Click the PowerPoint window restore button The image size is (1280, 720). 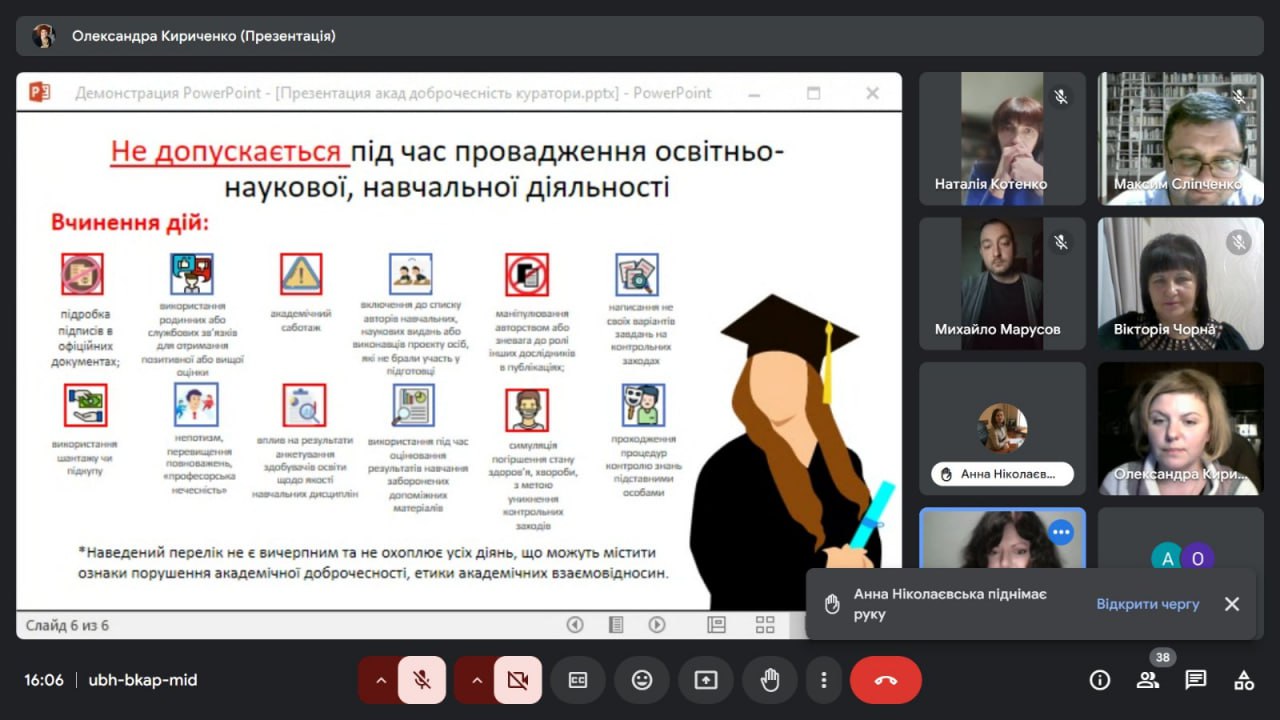[x=814, y=93]
